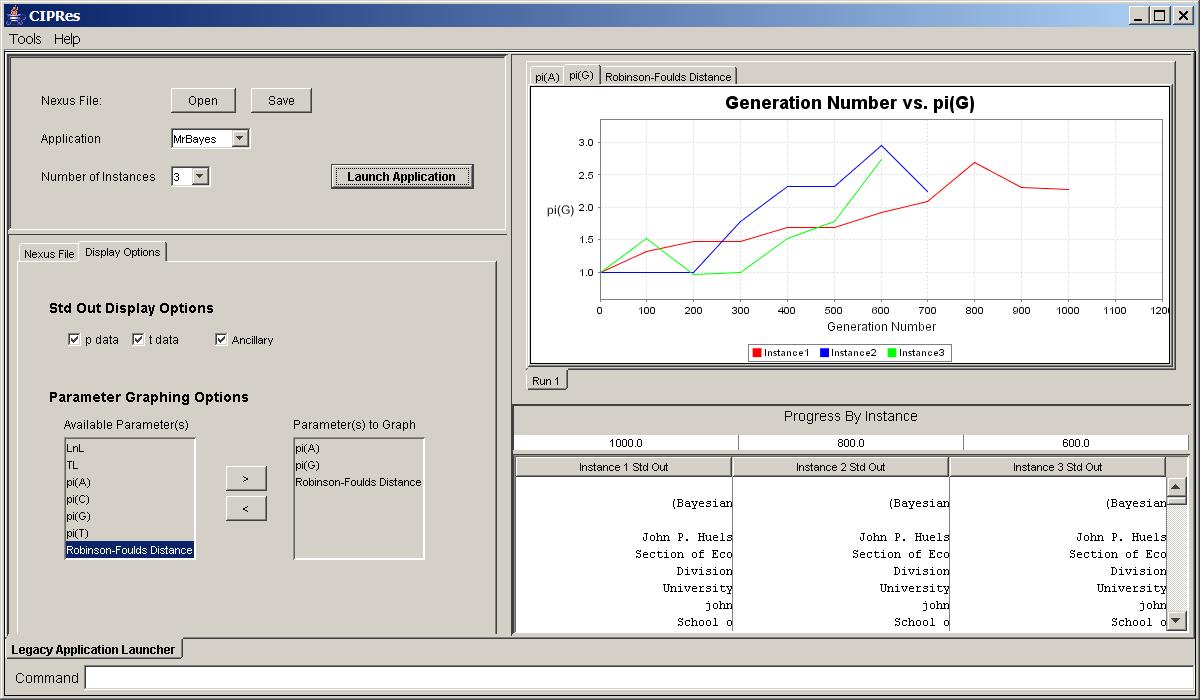Switch to the pi(G) graph tab
This screenshot has width=1200, height=700.
coord(582,75)
